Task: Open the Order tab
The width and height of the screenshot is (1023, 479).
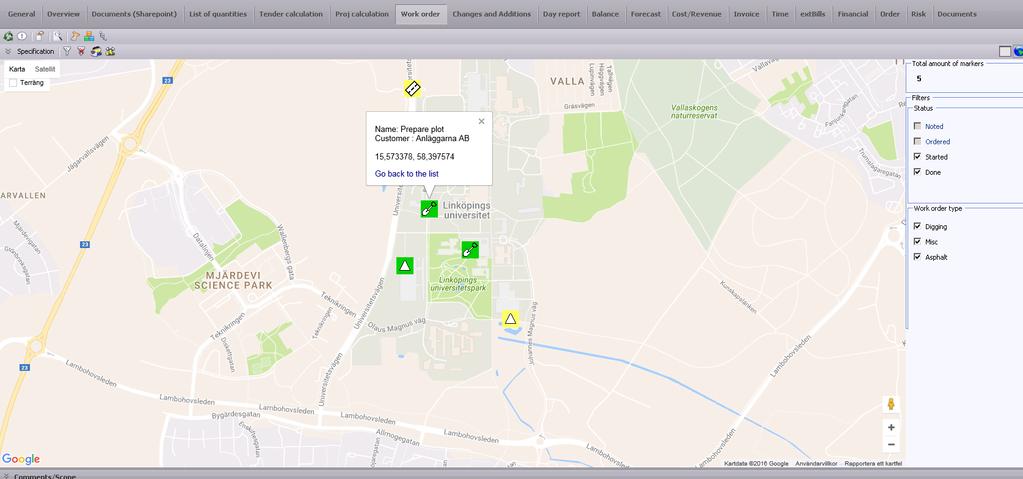Action: pos(890,14)
